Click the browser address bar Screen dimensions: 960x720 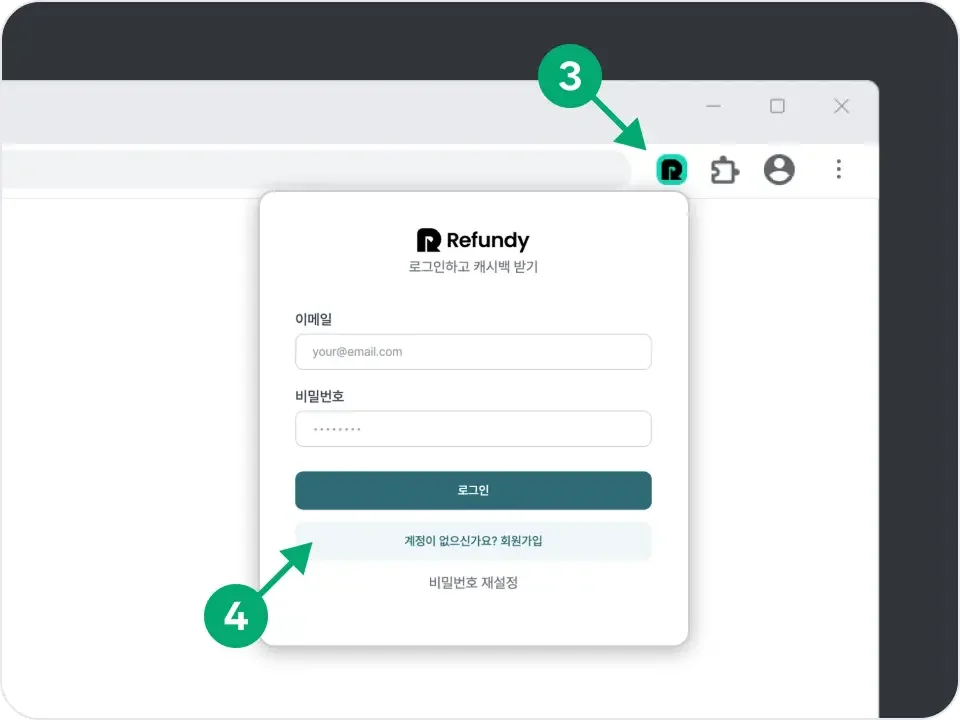[315, 168]
